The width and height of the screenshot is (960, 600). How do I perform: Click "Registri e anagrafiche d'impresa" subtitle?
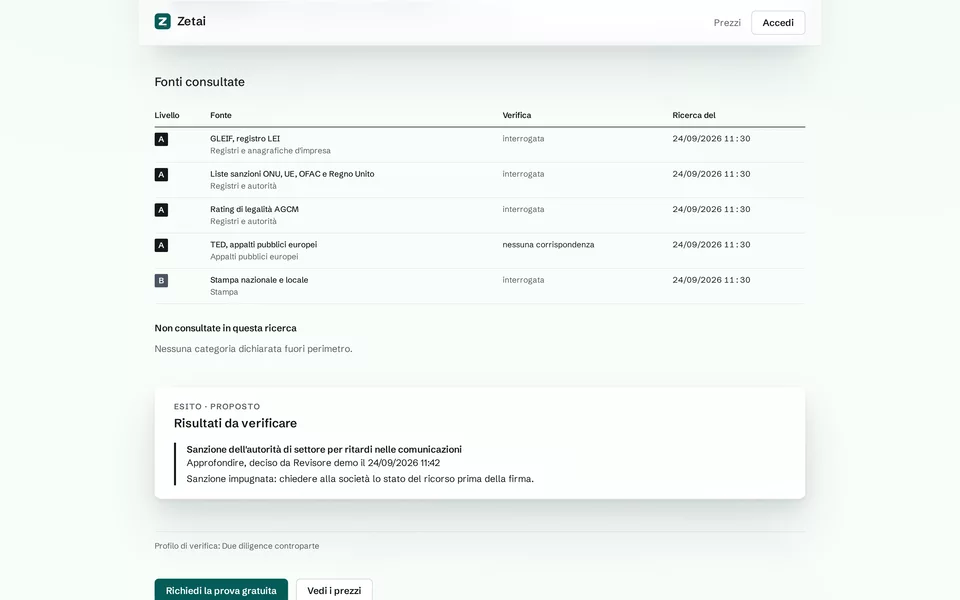270,151
